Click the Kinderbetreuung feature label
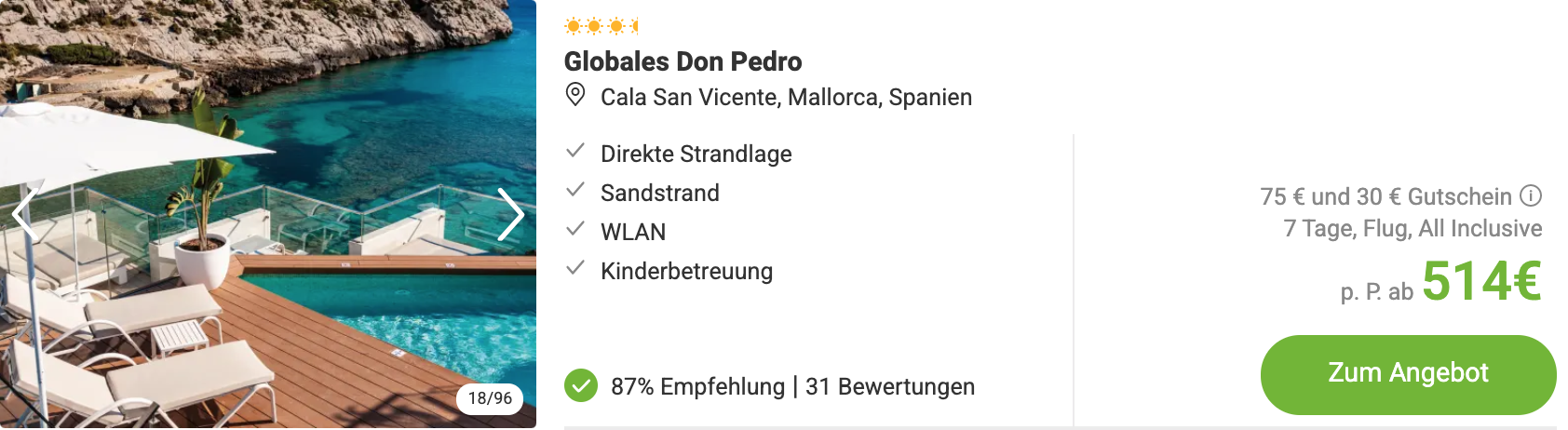 pos(686,271)
